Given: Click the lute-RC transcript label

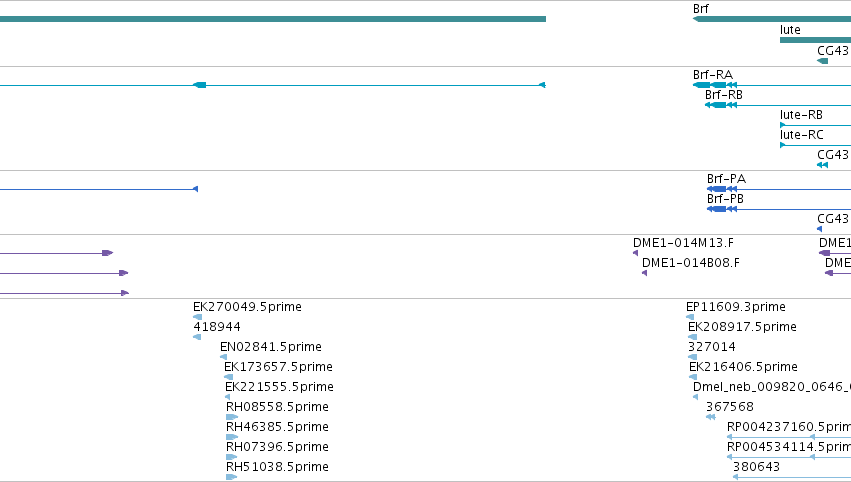Looking at the screenshot, I should 802,135.
